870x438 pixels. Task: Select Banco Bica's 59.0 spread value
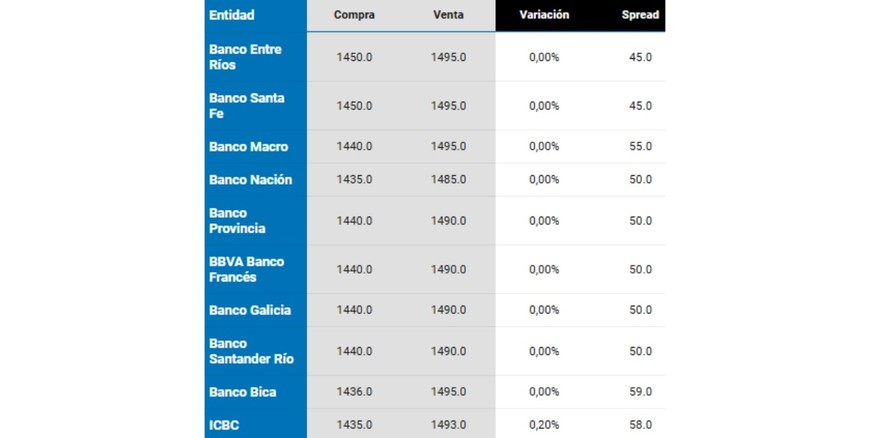click(640, 392)
